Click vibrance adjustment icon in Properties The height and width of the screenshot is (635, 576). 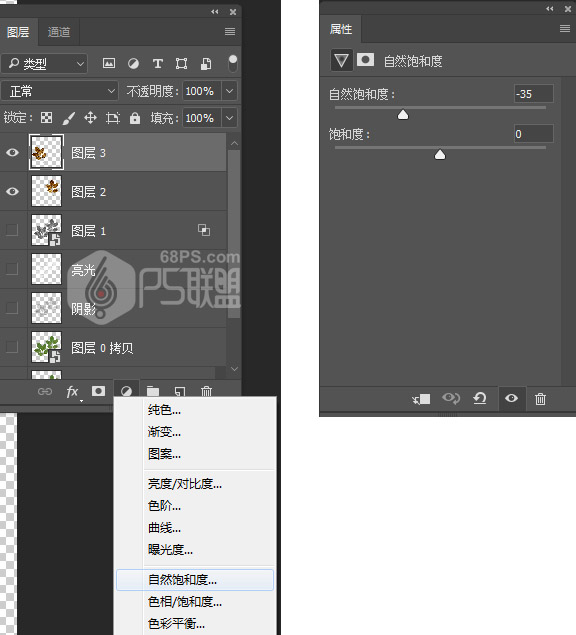coord(341,61)
